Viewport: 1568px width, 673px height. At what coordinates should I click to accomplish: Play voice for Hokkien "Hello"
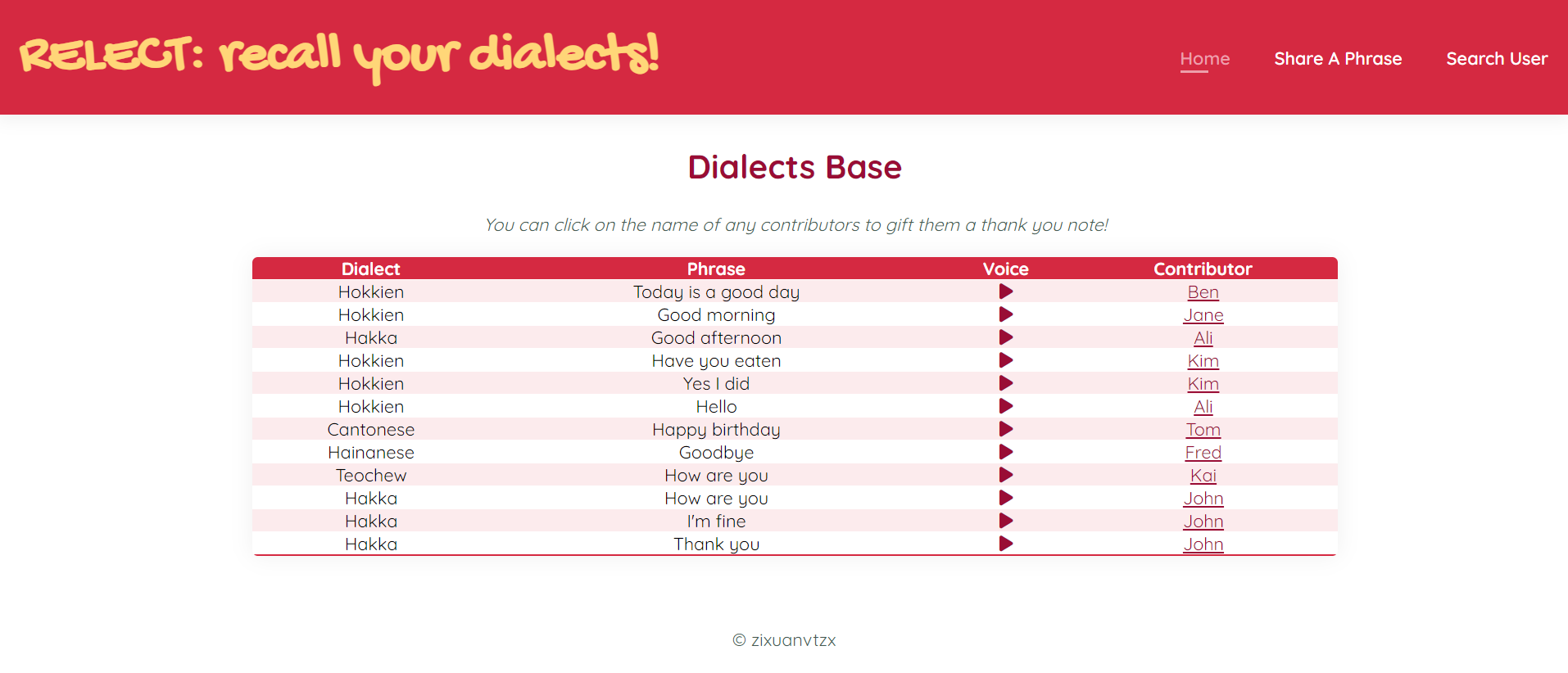[1006, 406]
